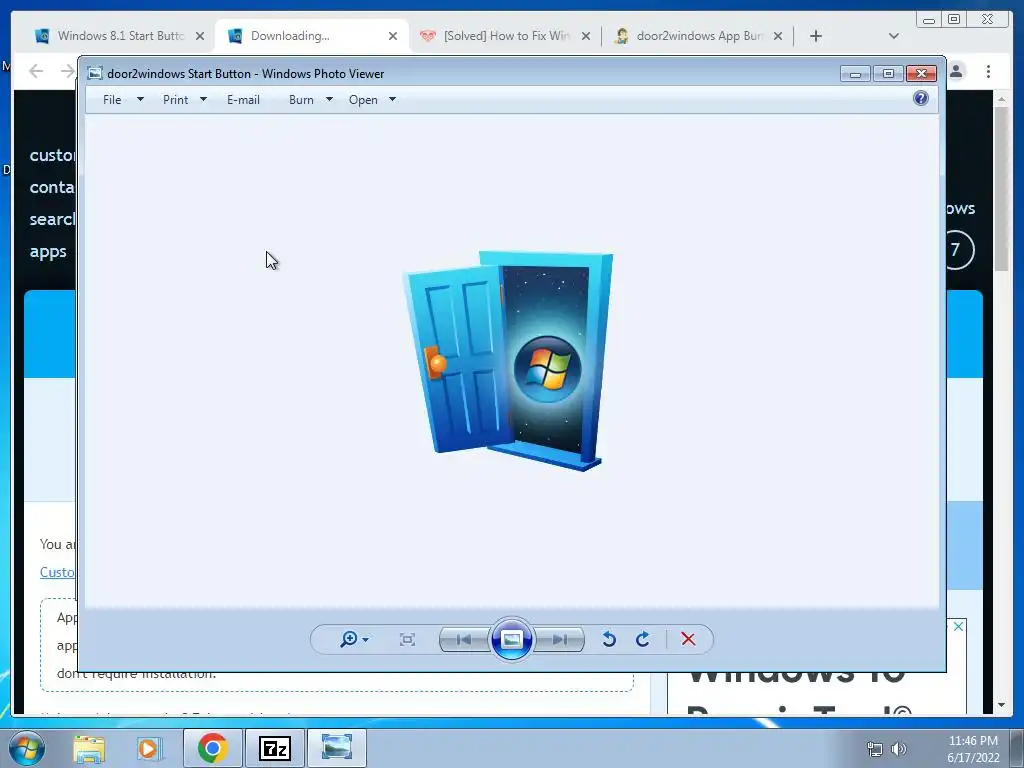The height and width of the screenshot is (768, 1024).
Task: Click the circled 7 icon on webpage
Action: pos(957,249)
